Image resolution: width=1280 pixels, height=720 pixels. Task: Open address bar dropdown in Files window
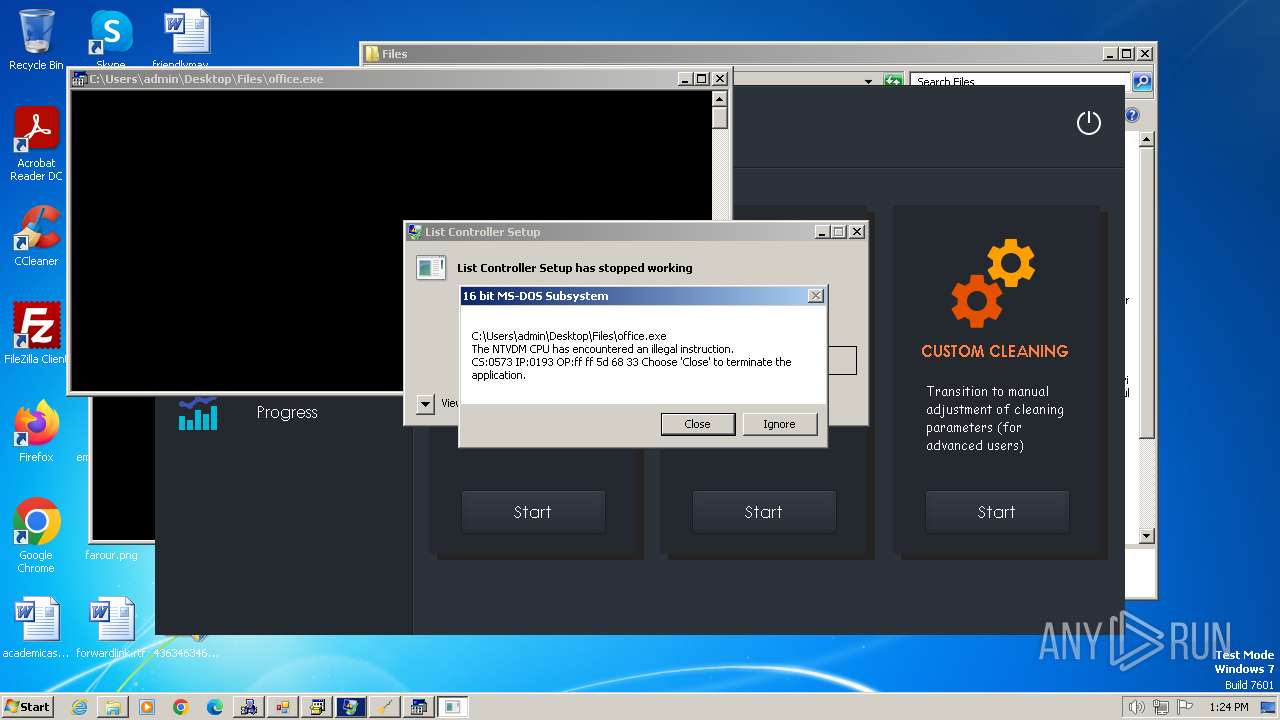[x=868, y=82]
